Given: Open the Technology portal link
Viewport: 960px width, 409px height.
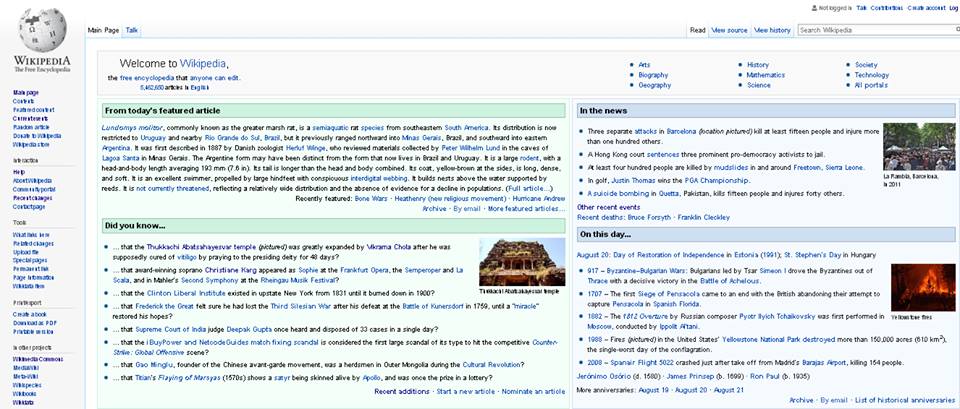Looking at the screenshot, I should [x=871, y=75].
